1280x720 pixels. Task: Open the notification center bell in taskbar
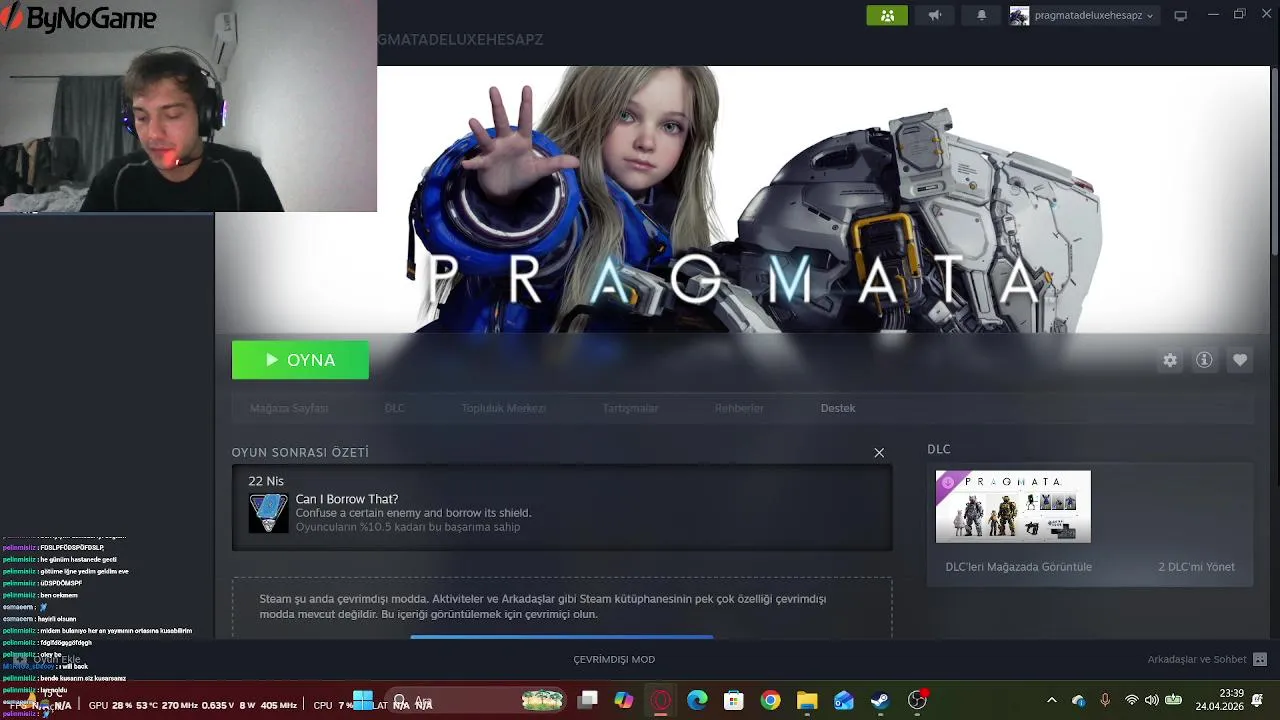pyautogui.click(x=1258, y=700)
